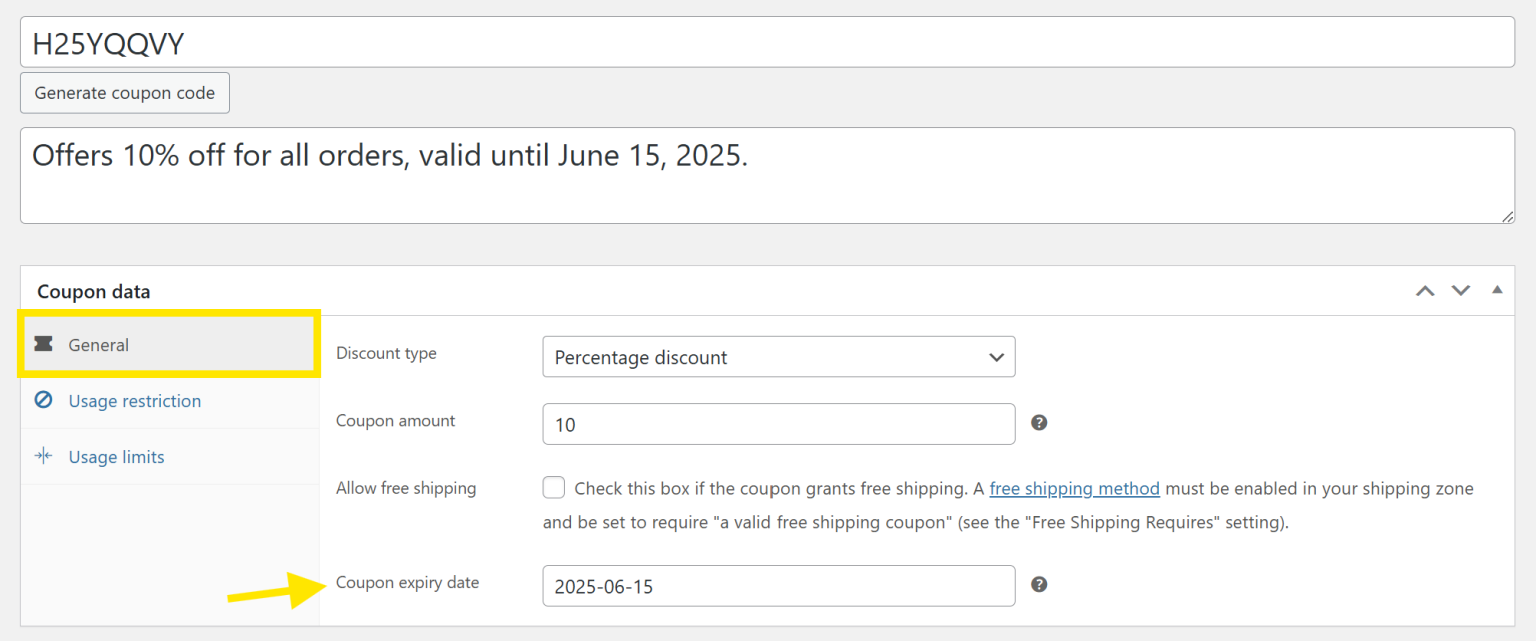Screen dimensions: 1536x641
Task: Click the Coupon amount field
Action: [778, 424]
